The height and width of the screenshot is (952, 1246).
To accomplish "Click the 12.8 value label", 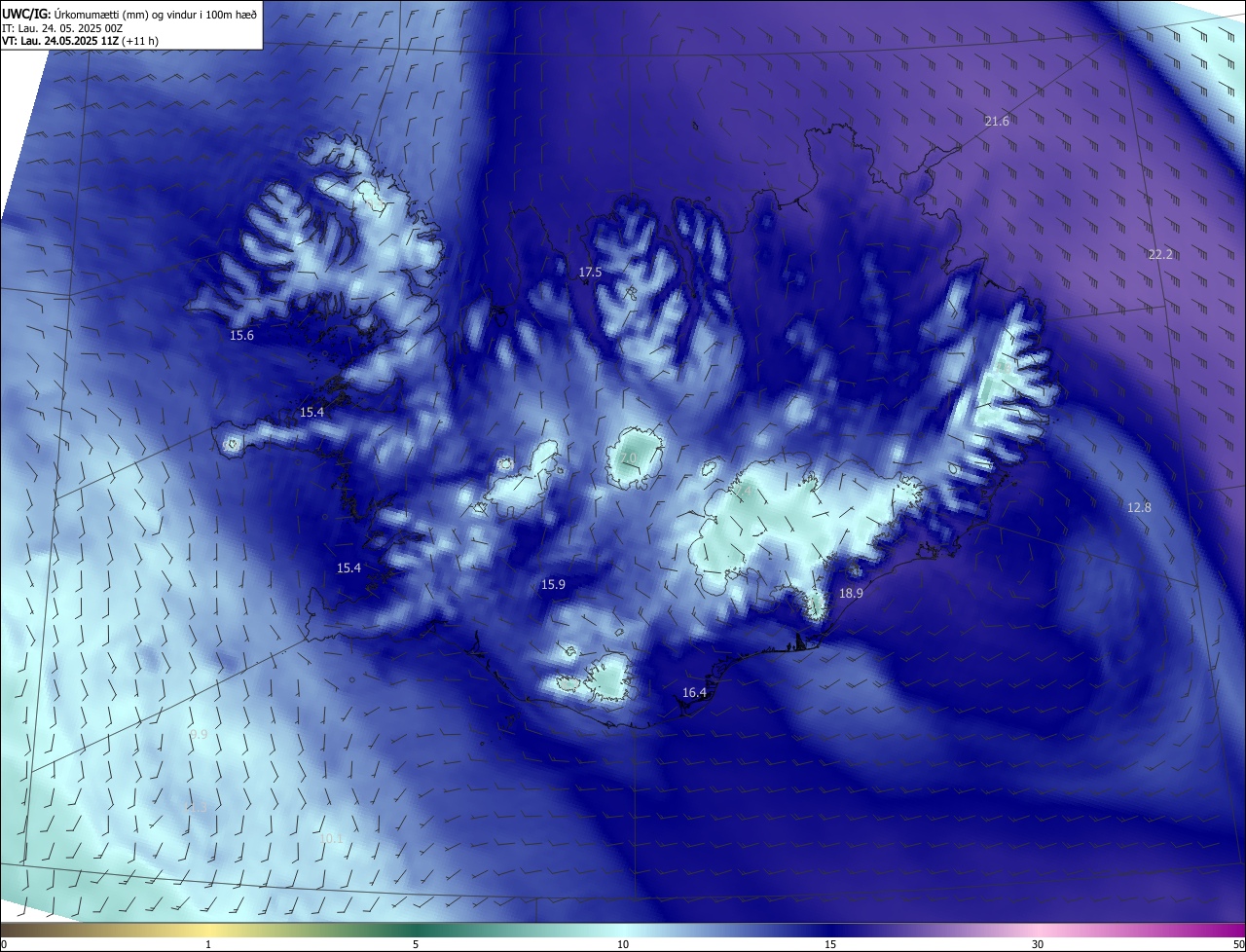I will (x=1139, y=508).
